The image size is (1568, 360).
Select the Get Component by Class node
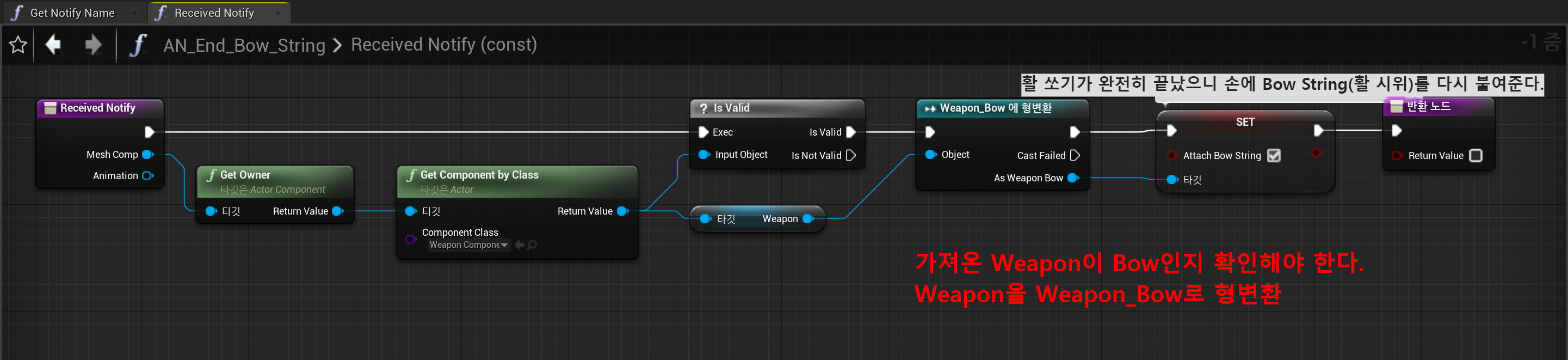pos(517,181)
